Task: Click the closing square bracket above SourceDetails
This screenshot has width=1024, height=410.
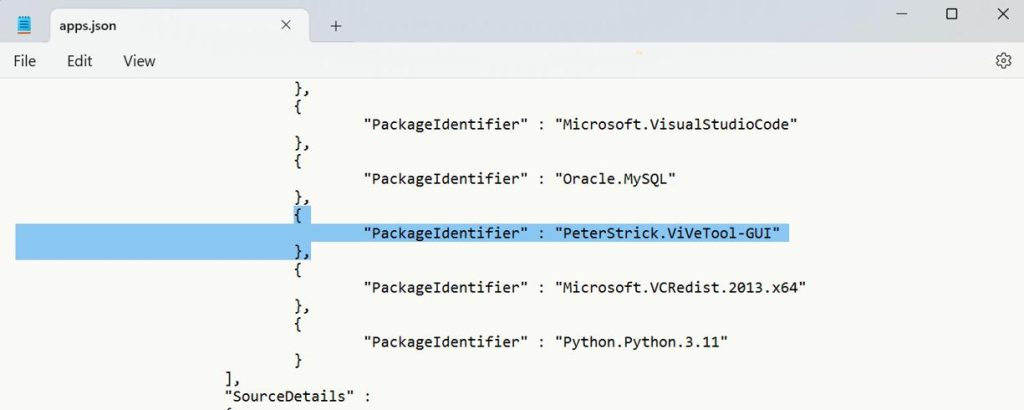Action: 230,377
